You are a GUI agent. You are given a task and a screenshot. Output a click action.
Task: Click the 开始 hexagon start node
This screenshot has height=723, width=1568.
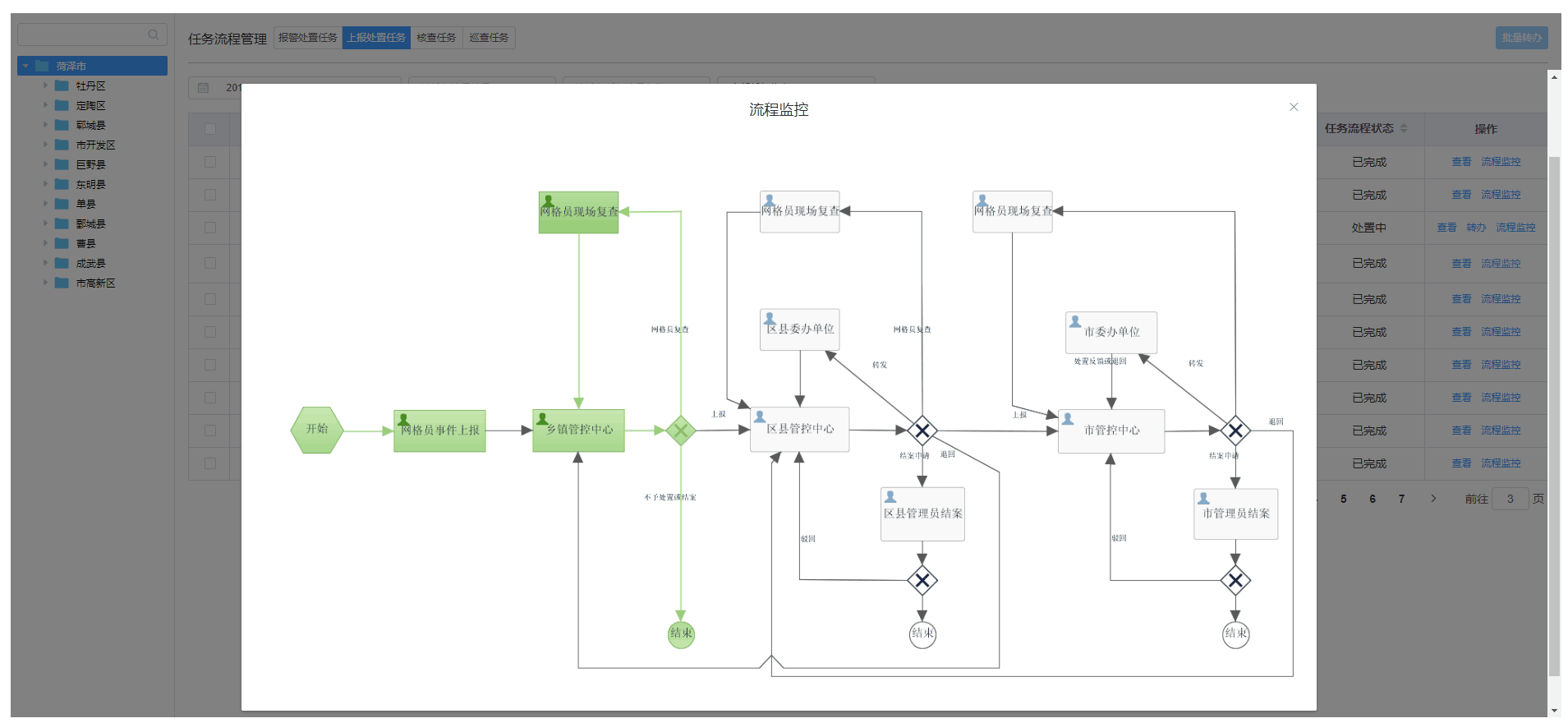(x=317, y=430)
